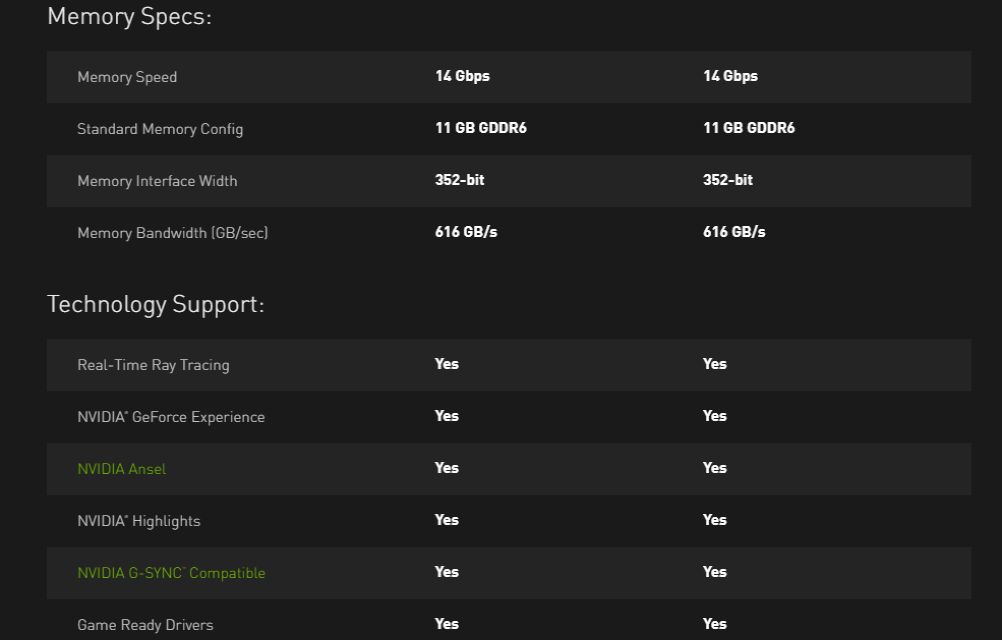Click the Memory Interface Width row label
This screenshot has width=1002, height=640.
coord(158,181)
